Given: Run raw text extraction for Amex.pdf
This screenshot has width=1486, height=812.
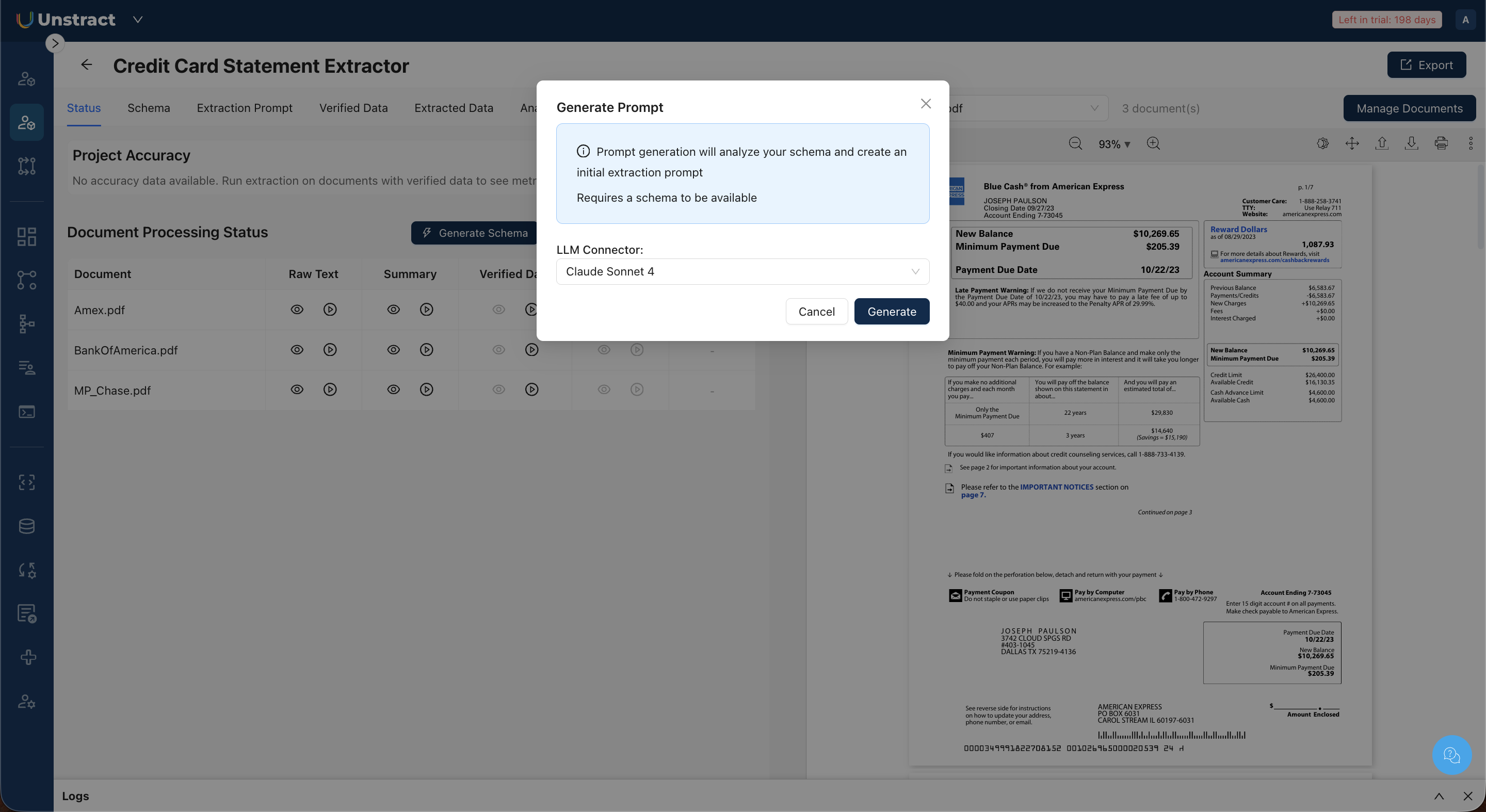Looking at the screenshot, I should (x=330, y=310).
